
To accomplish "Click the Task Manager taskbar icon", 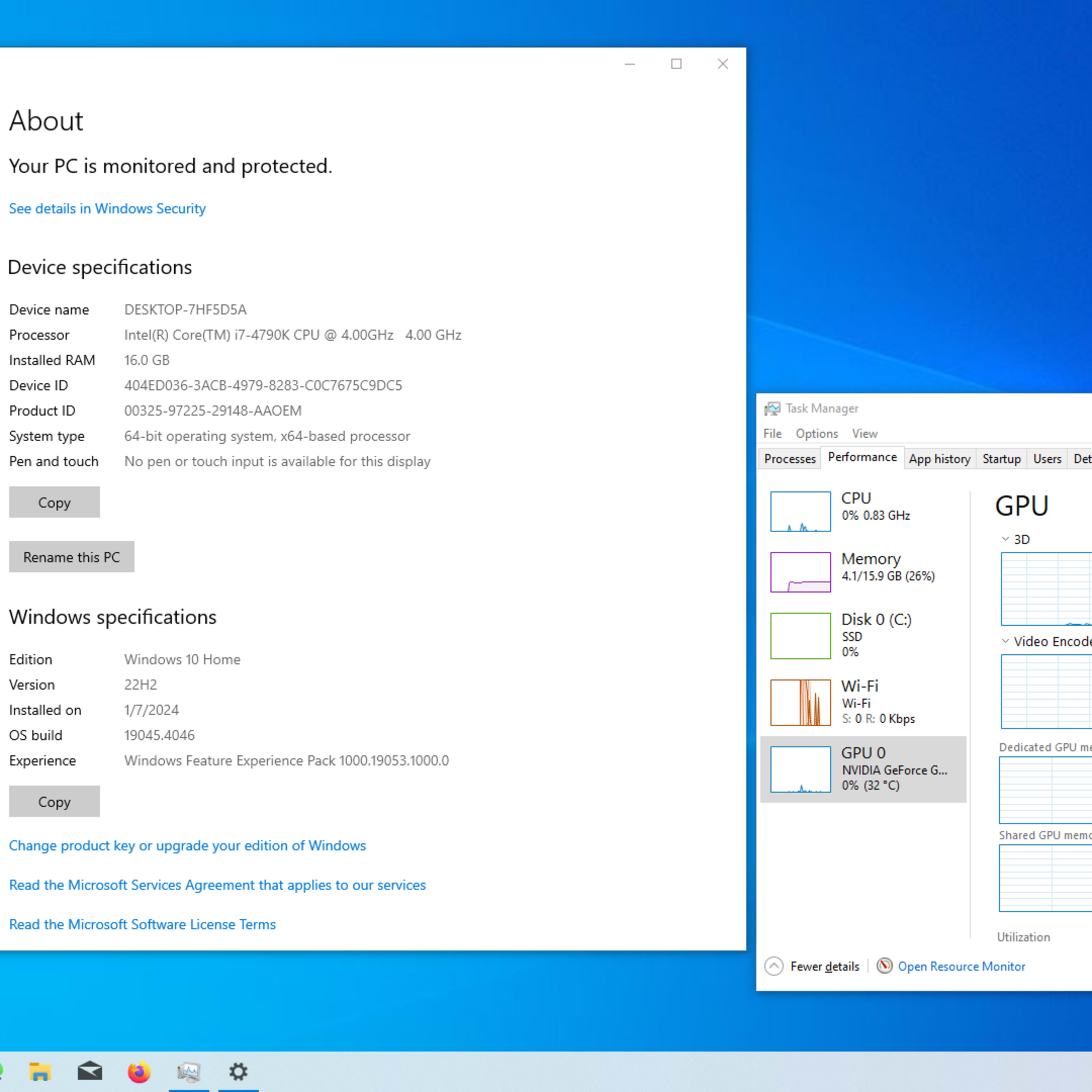I will coord(189,1071).
